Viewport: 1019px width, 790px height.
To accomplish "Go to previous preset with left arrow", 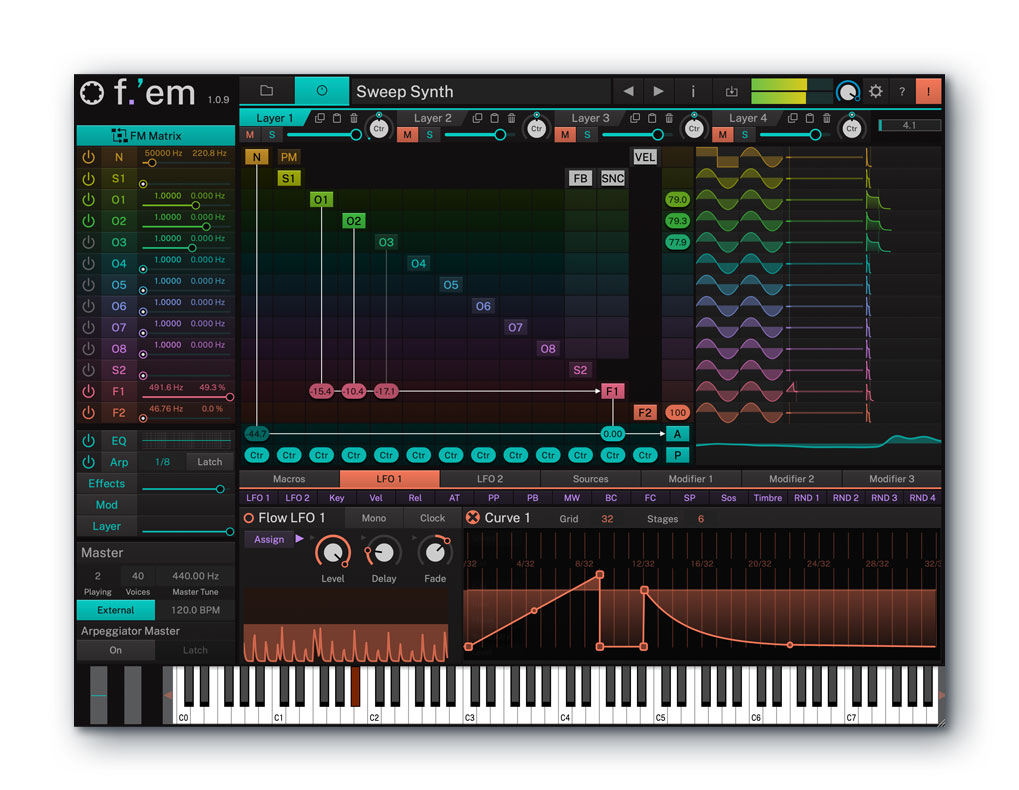I will [628, 91].
